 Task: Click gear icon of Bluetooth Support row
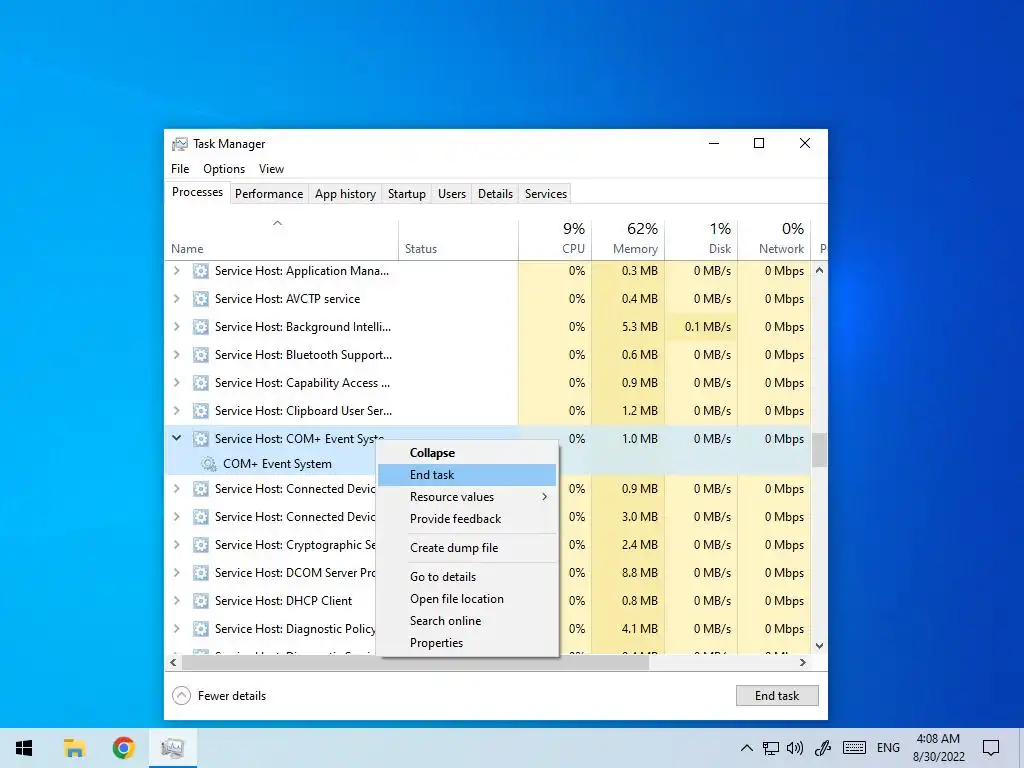(200, 355)
